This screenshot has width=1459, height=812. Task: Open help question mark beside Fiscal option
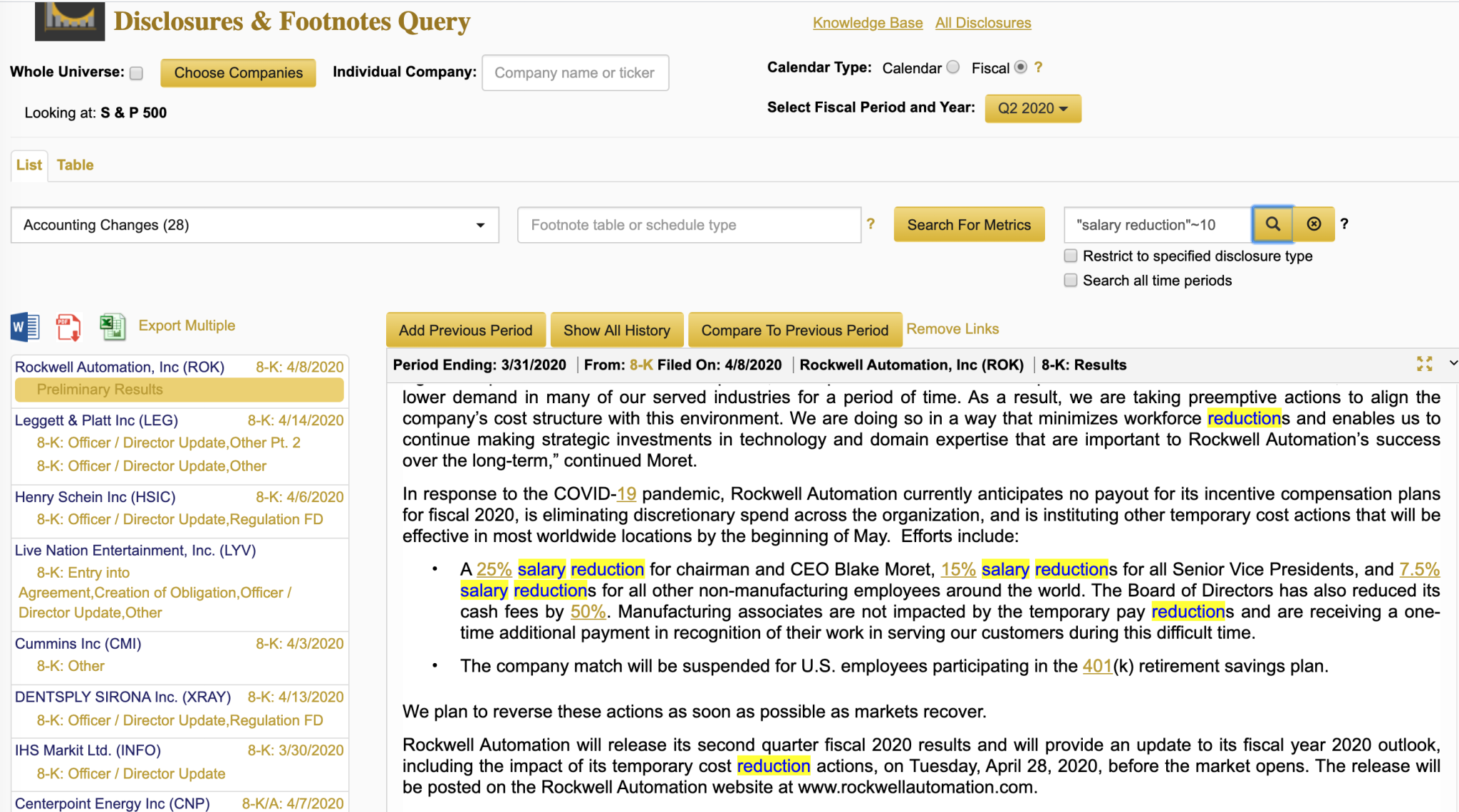pyautogui.click(x=1039, y=68)
